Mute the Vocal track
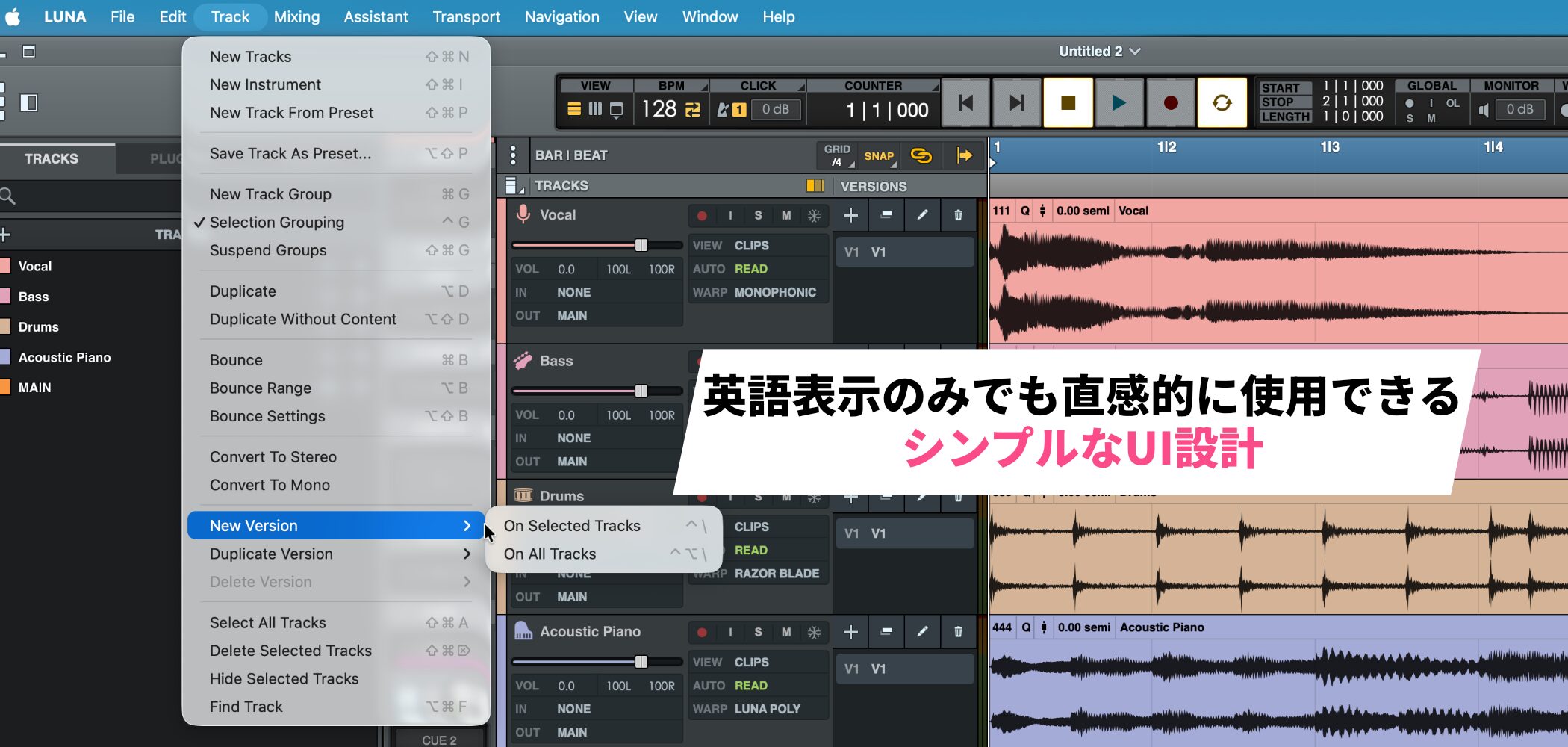This screenshot has height=747, width=1568. point(786,216)
